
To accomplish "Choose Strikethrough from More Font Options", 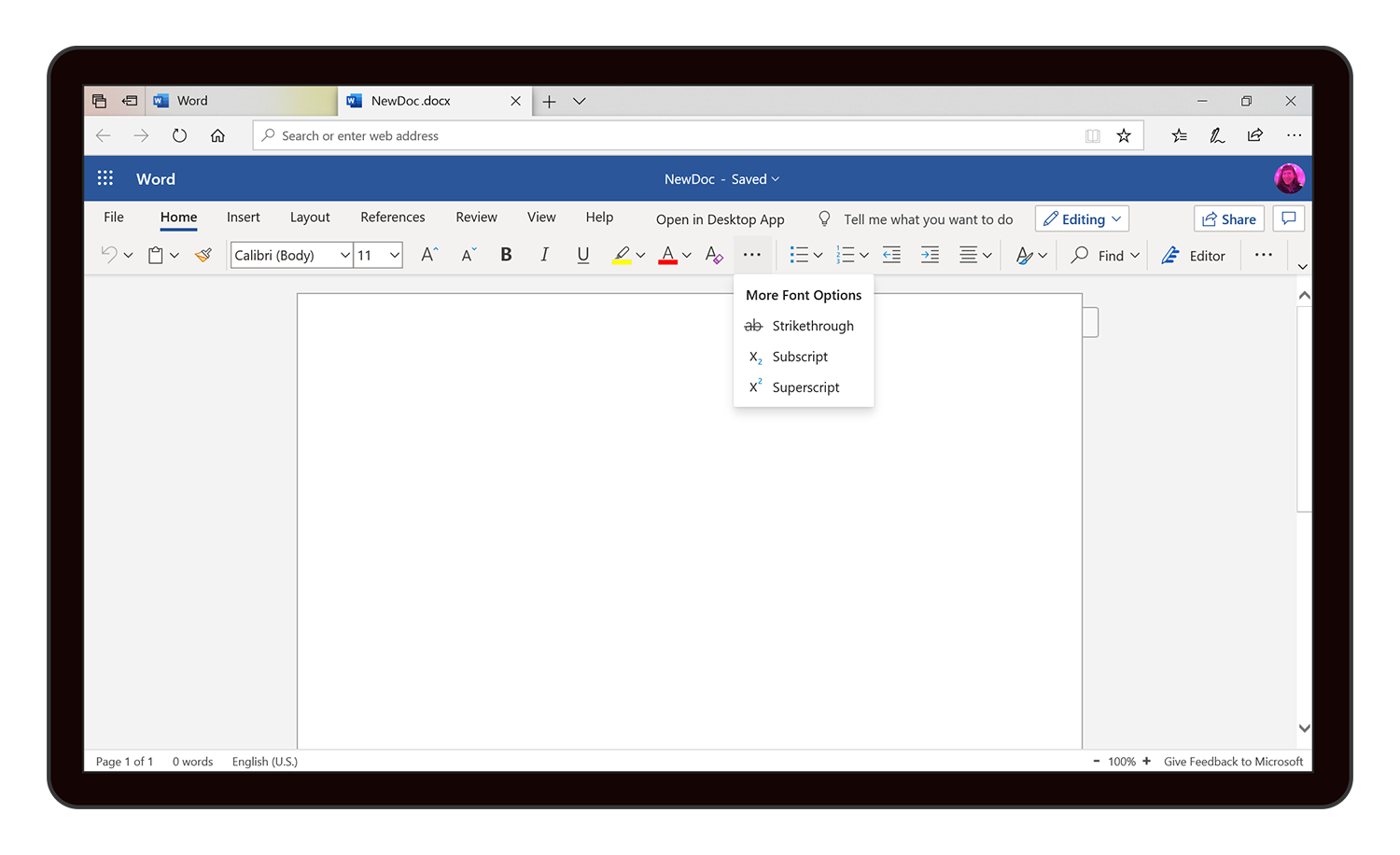I will (x=804, y=326).
